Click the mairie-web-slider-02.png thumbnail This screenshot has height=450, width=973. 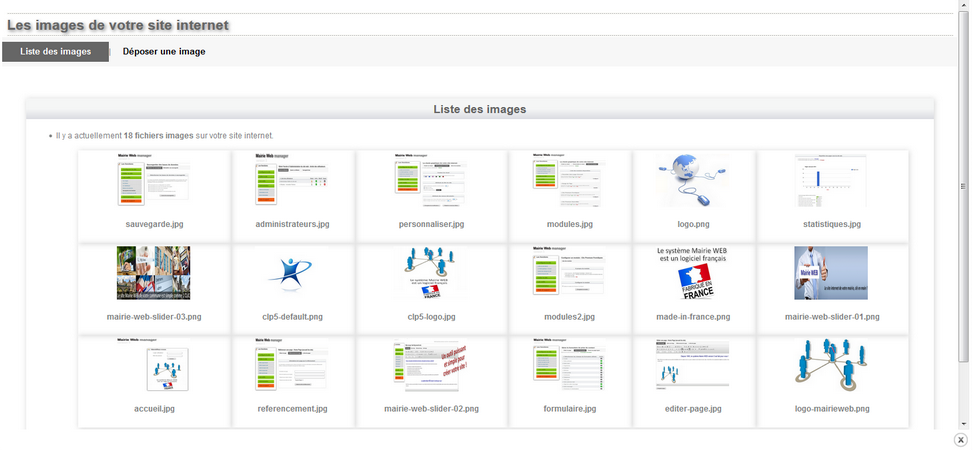433,365
